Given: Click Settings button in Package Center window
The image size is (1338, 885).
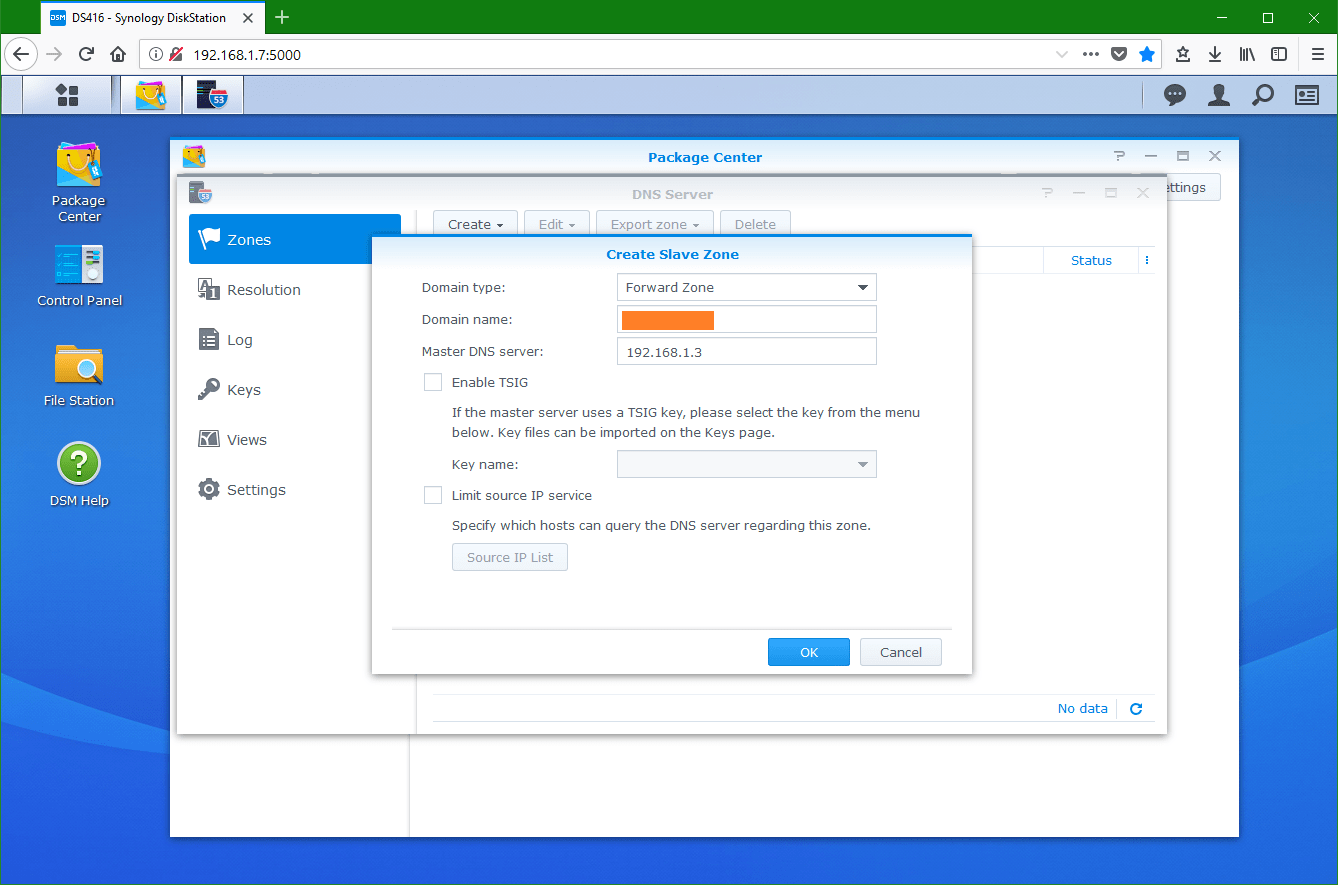Looking at the screenshot, I should point(1192,187).
